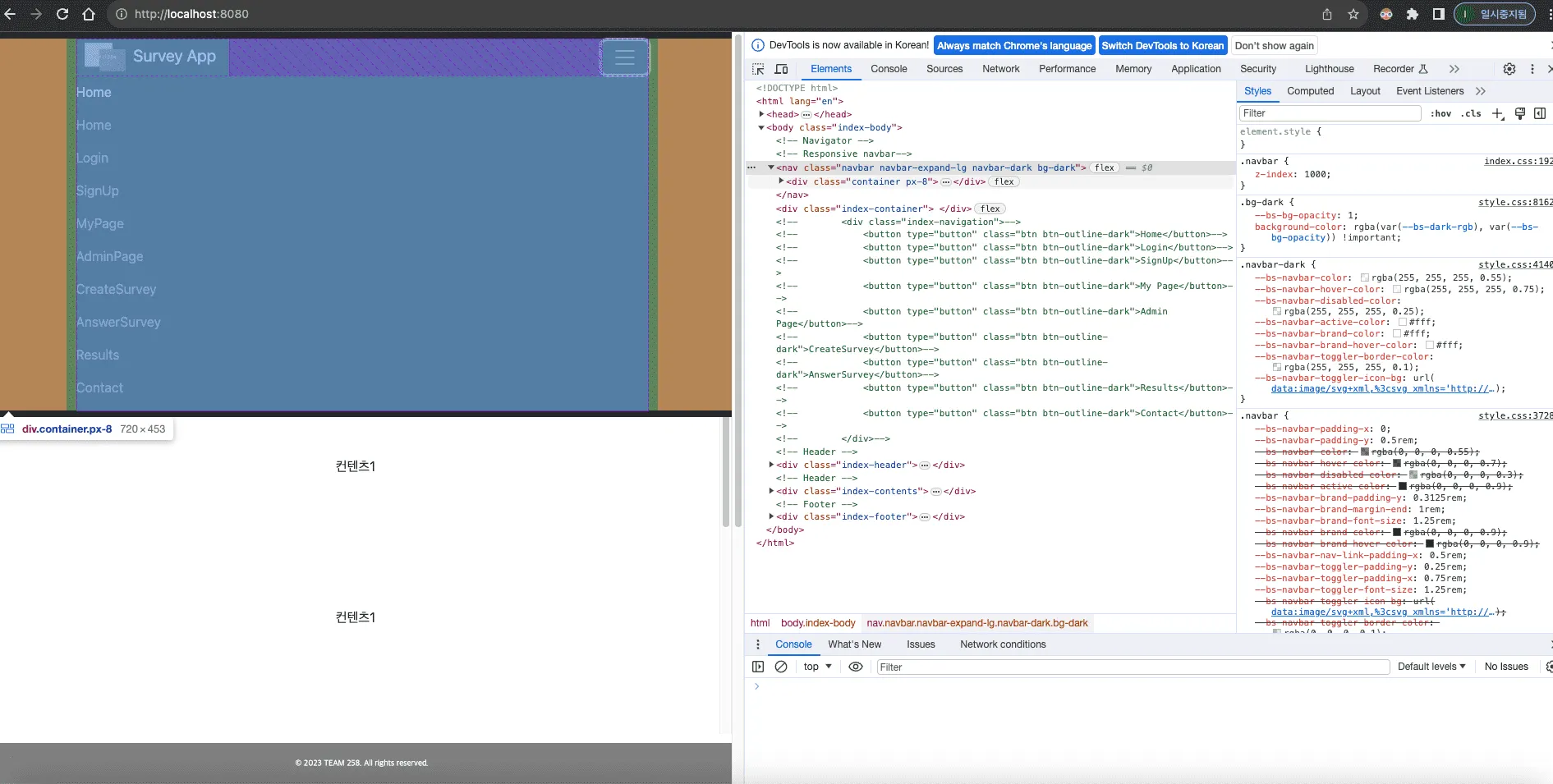Toggle the device toolbar icon
This screenshot has height=784, width=1553.
pyautogui.click(x=781, y=69)
